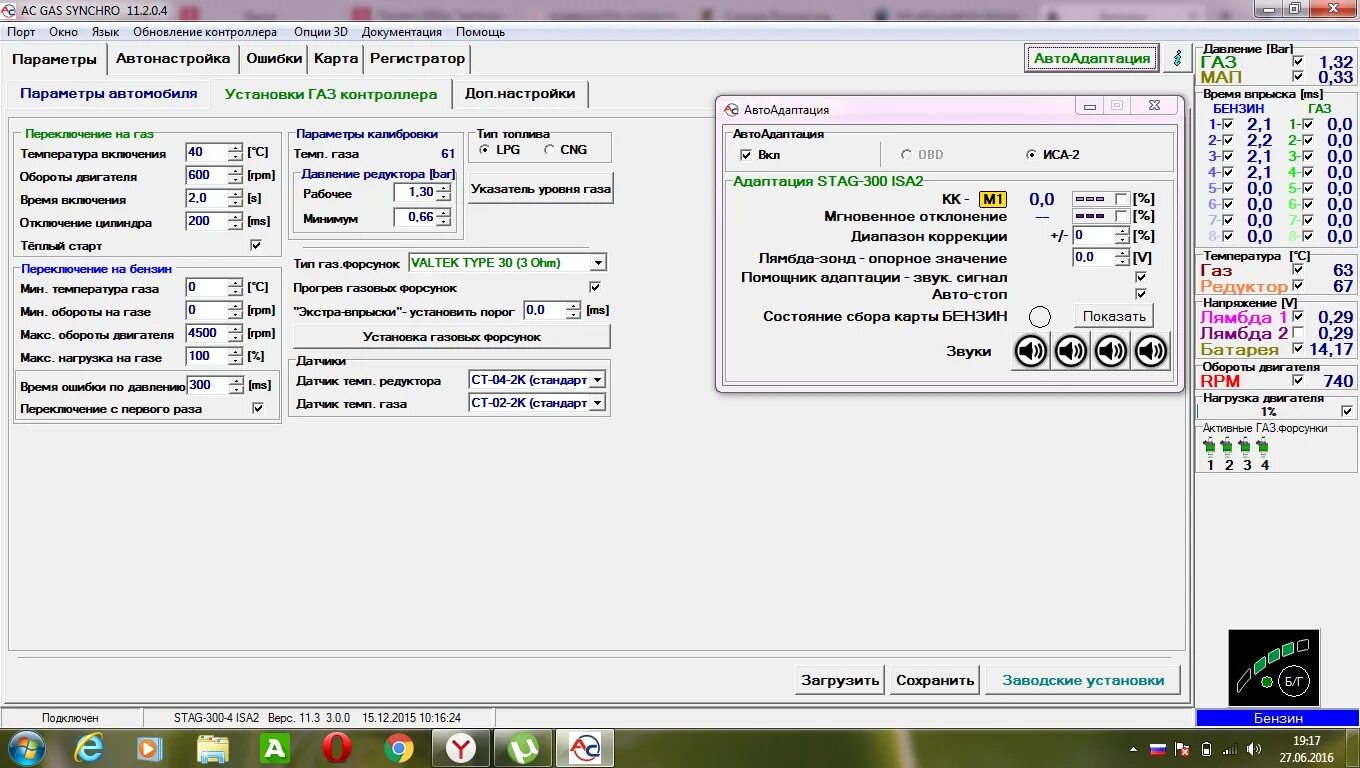Adjust the Диапазон коррекции spinner
Image resolution: width=1360 pixels, height=768 pixels.
[x=1122, y=236]
